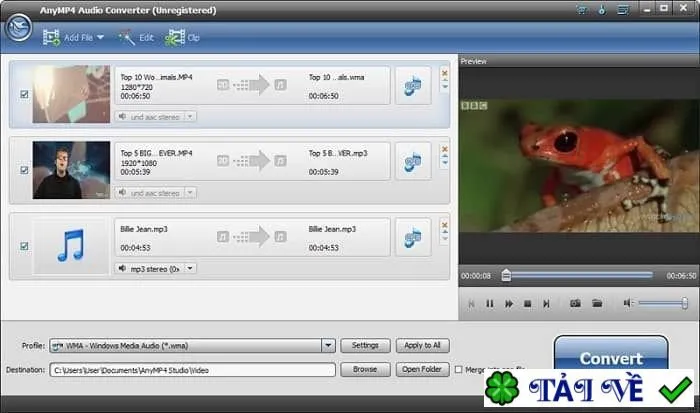Click the AnyMP4 logo icon

click(19, 28)
